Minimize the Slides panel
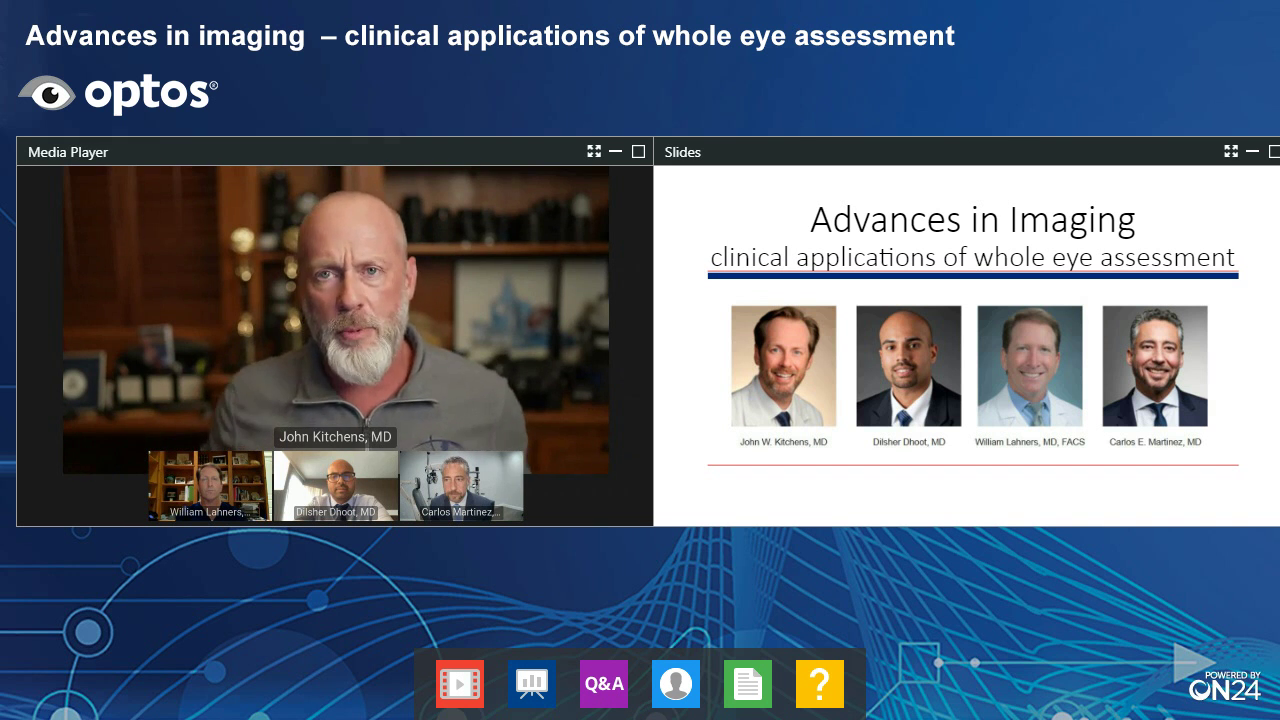Image resolution: width=1280 pixels, height=720 pixels. point(1252,151)
